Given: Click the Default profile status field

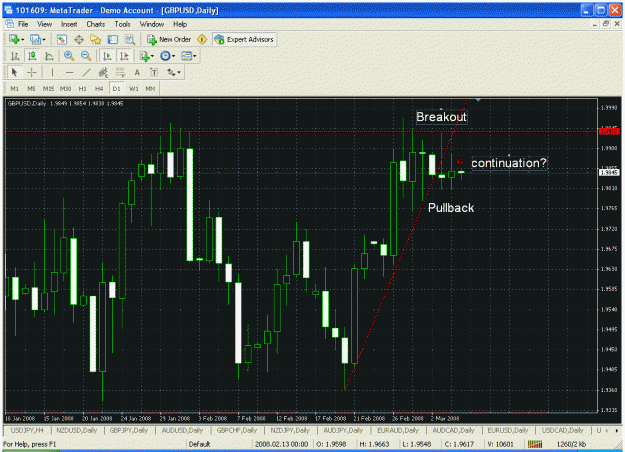Looking at the screenshot, I should [199, 444].
